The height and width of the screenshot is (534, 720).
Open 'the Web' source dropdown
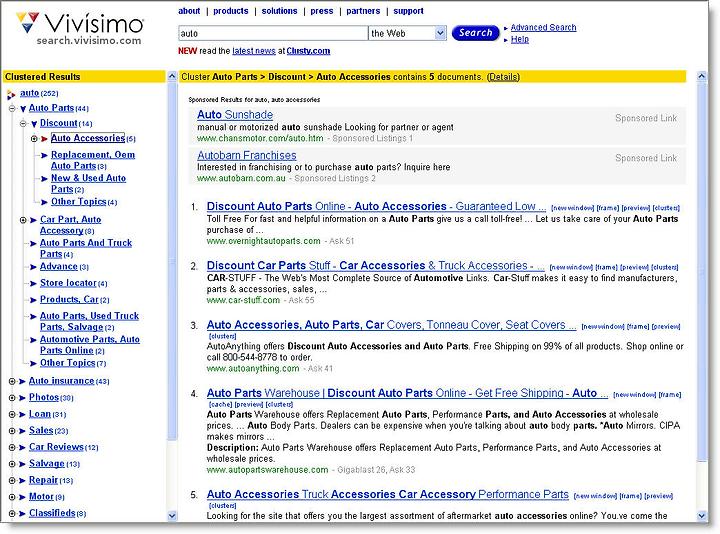pos(407,33)
